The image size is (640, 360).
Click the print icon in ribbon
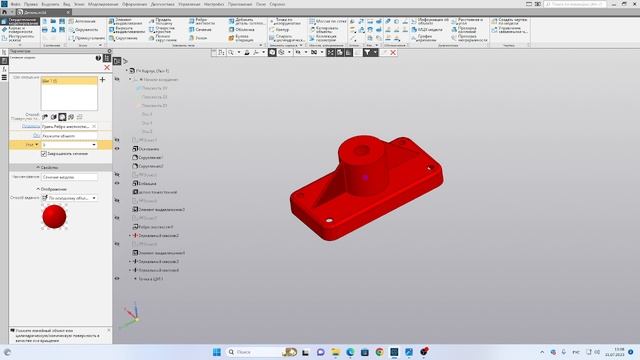click(x=44, y=30)
